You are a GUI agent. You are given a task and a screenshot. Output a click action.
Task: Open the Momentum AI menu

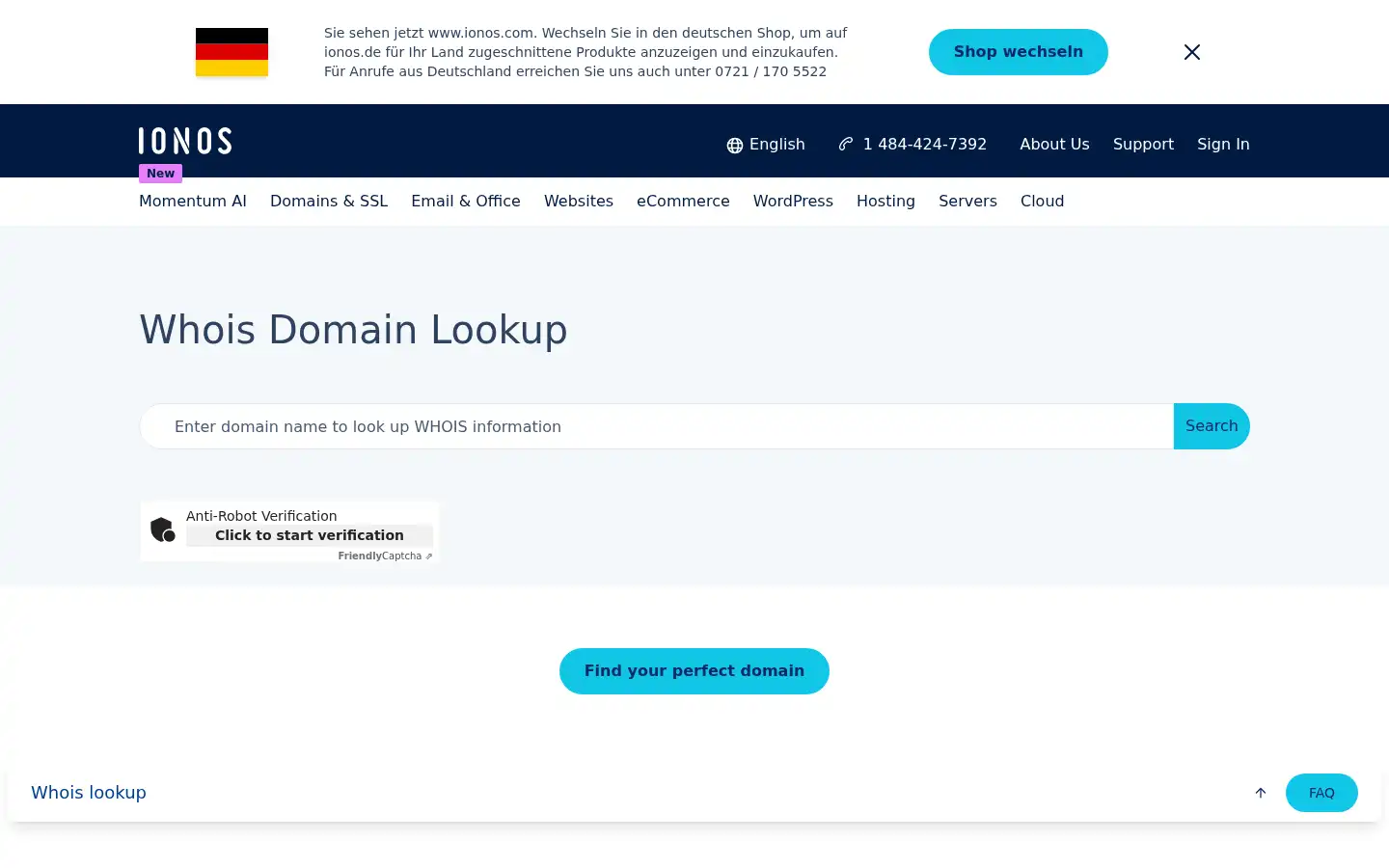(193, 201)
